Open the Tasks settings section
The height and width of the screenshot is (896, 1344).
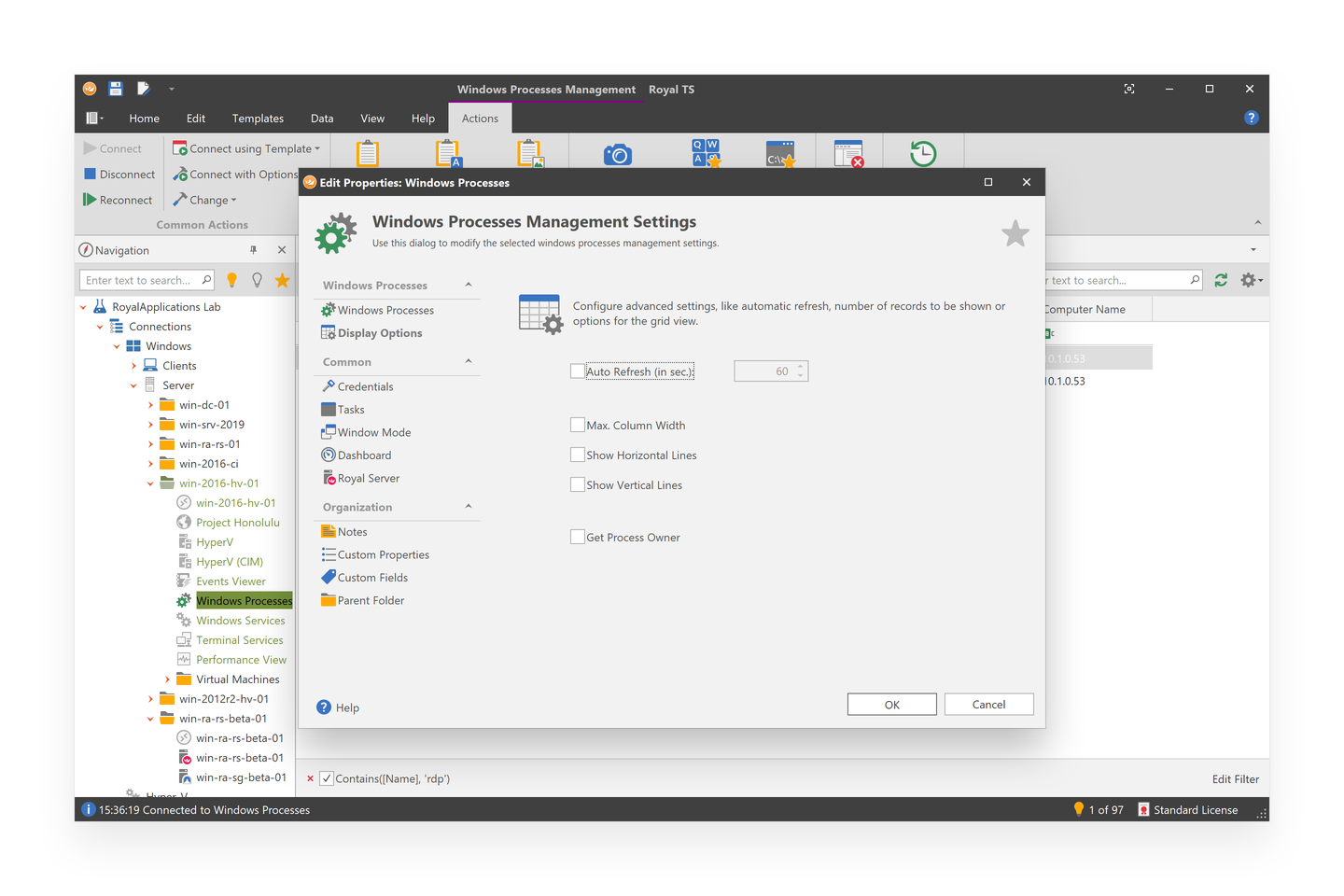tap(351, 409)
